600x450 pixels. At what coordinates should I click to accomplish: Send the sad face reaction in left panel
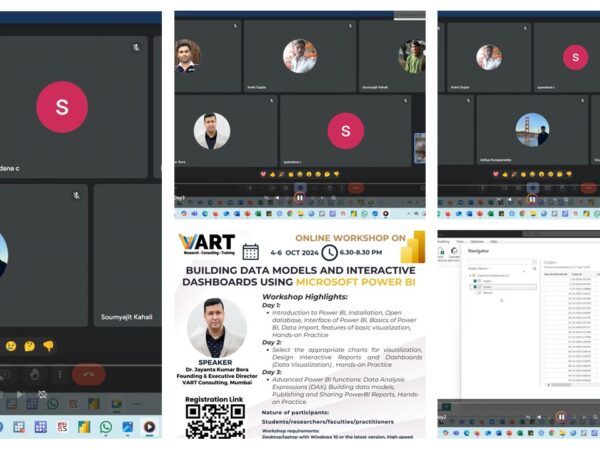pos(11,346)
